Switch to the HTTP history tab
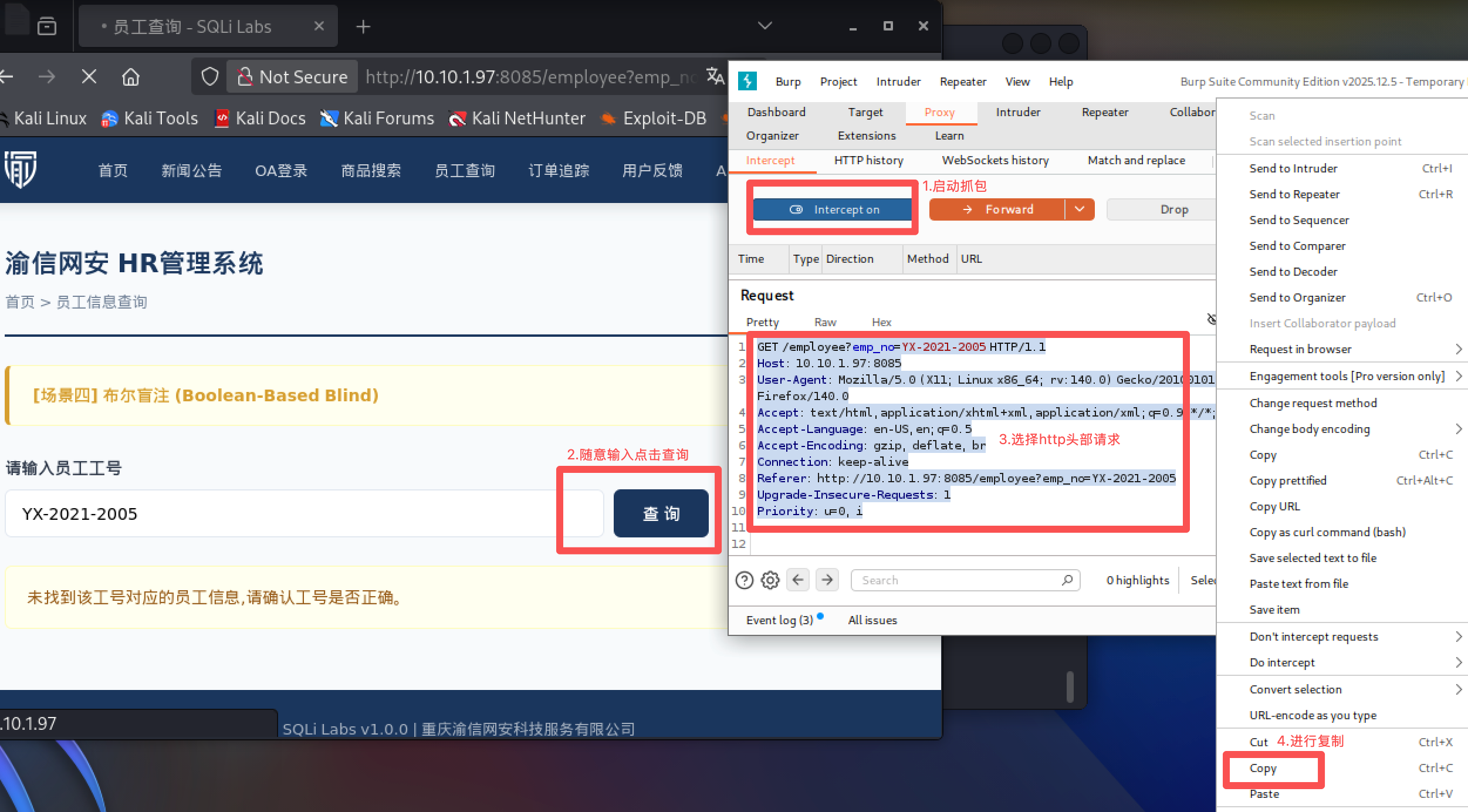1468x812 pixels. point(868,160)
